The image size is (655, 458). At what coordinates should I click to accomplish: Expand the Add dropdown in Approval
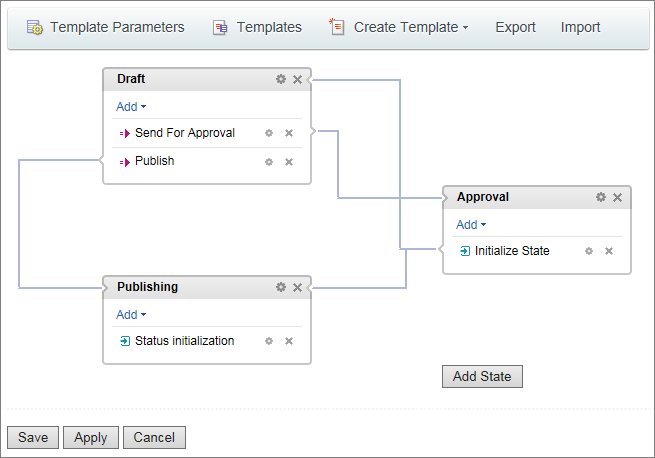tap(471, 225)
